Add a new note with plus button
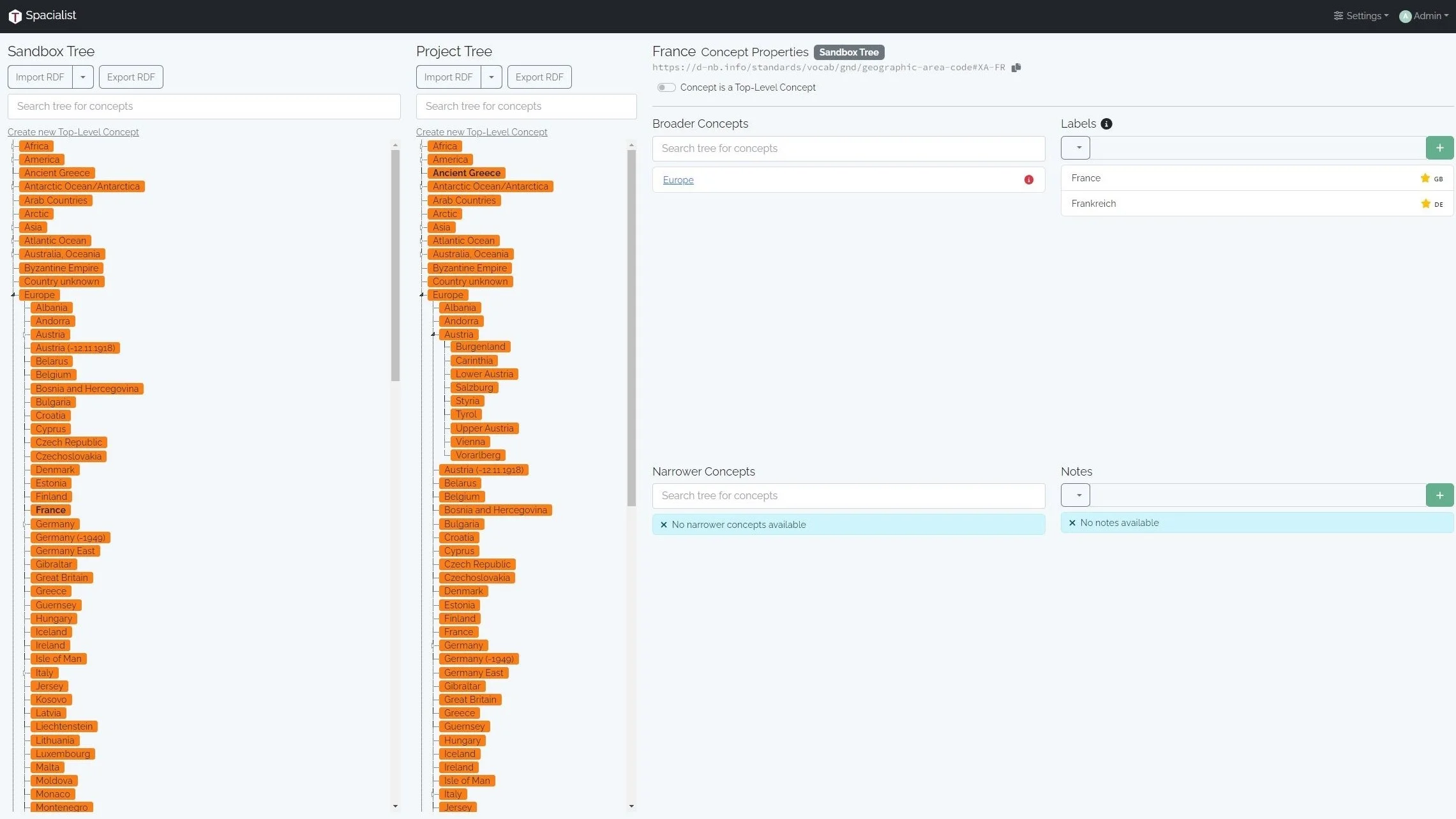The image size is (1456, 819). [1439, 495]
